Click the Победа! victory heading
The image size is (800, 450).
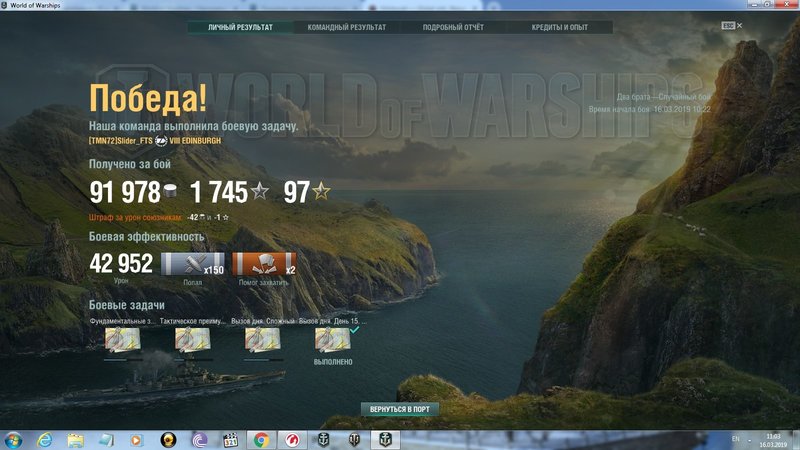click(x=148, y=97)
